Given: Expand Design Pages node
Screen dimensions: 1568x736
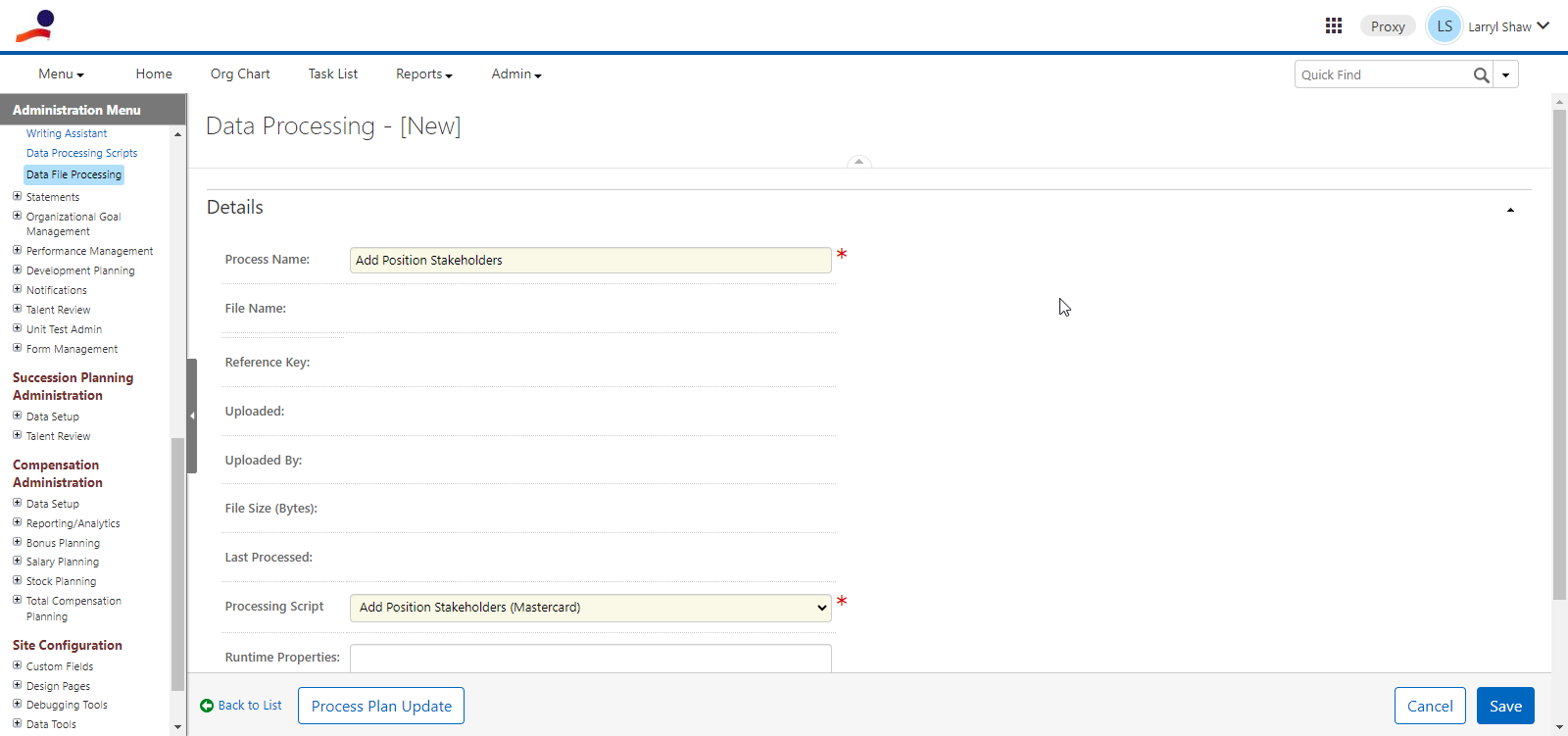Looking at the screenshot, I should coord(17,685).
